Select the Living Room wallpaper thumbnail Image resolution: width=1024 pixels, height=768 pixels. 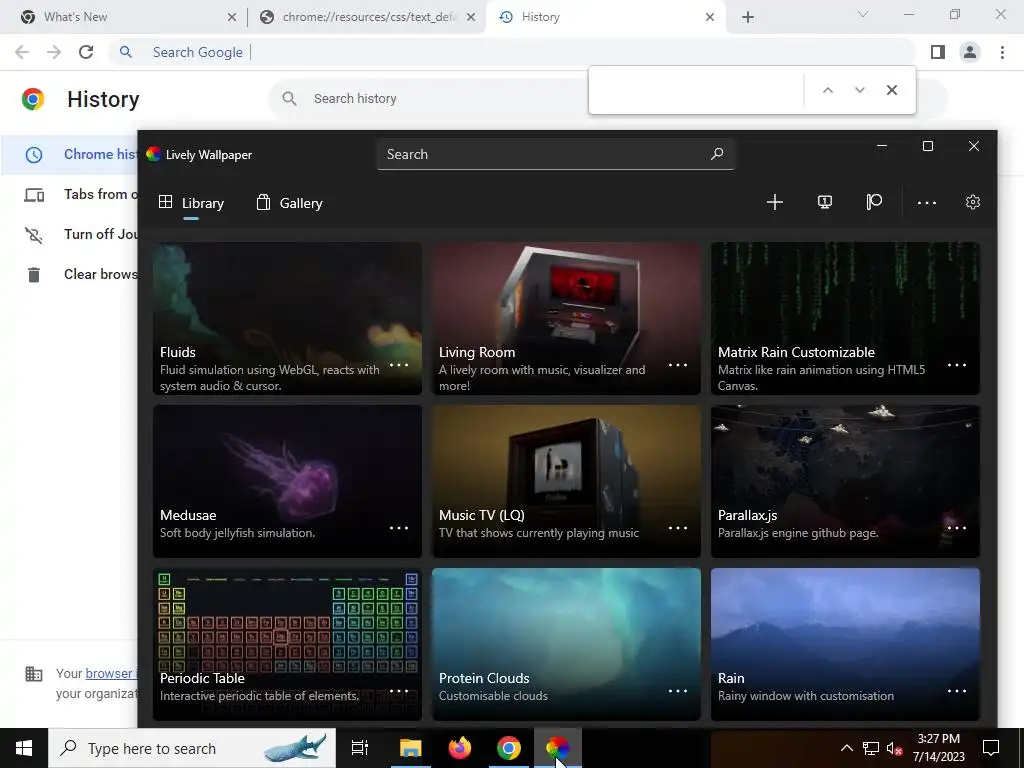(x=566, y=318)
